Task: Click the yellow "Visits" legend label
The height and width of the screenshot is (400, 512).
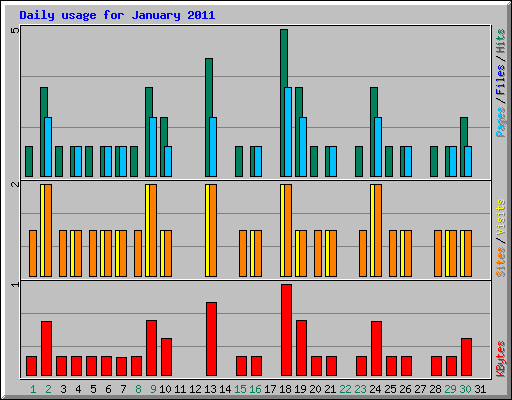Action: (x=500, y=218)
